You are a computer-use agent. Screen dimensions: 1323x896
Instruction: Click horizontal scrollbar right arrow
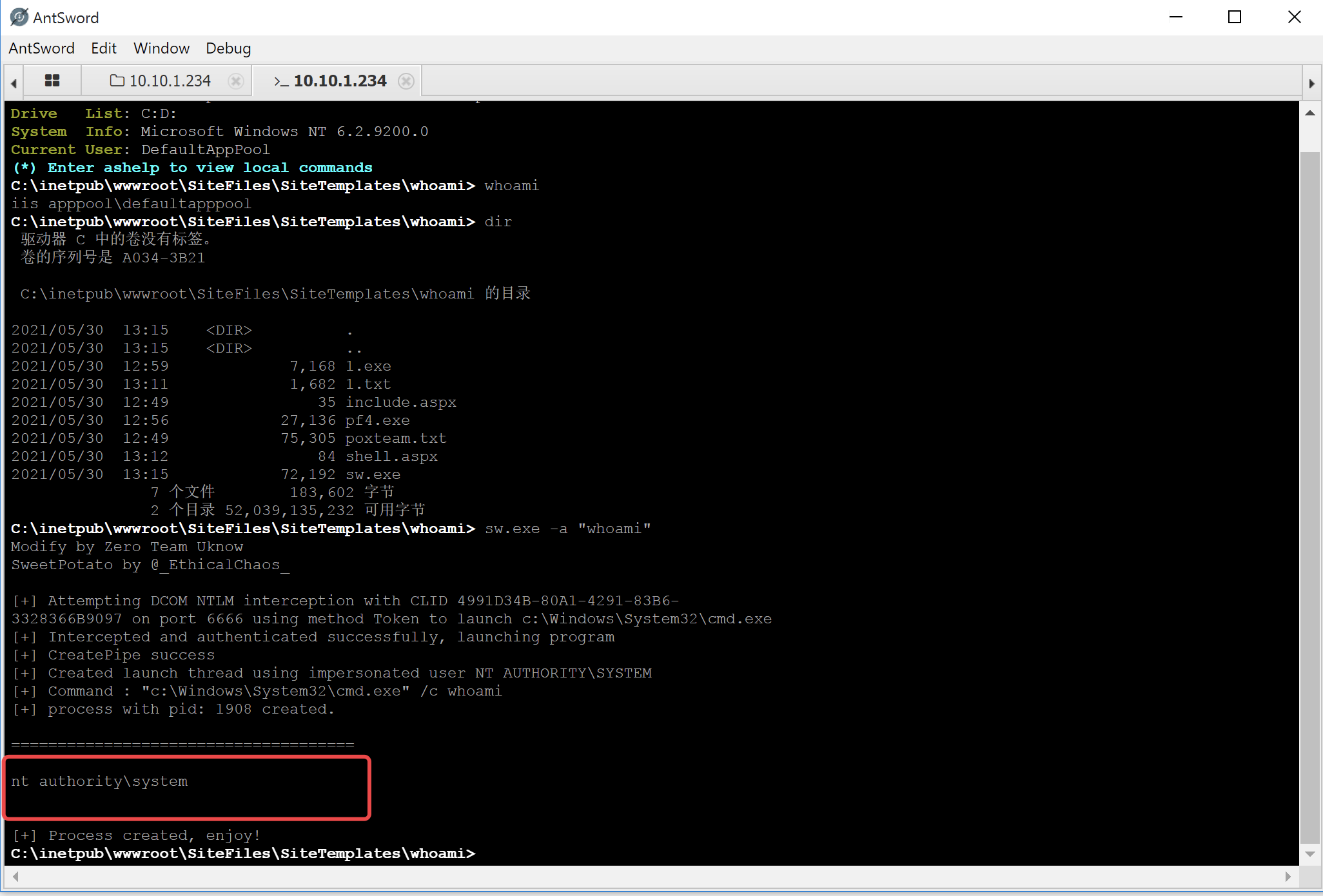(x=1288, y=876)
